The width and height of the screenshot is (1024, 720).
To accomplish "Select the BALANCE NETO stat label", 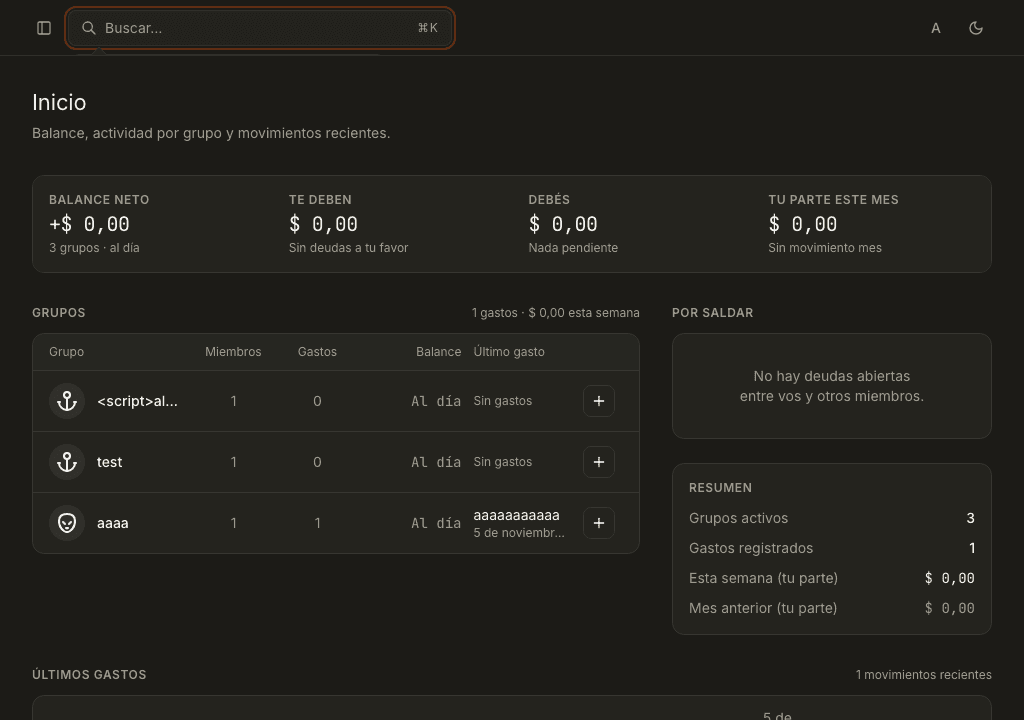I will [x=99, y=200].
